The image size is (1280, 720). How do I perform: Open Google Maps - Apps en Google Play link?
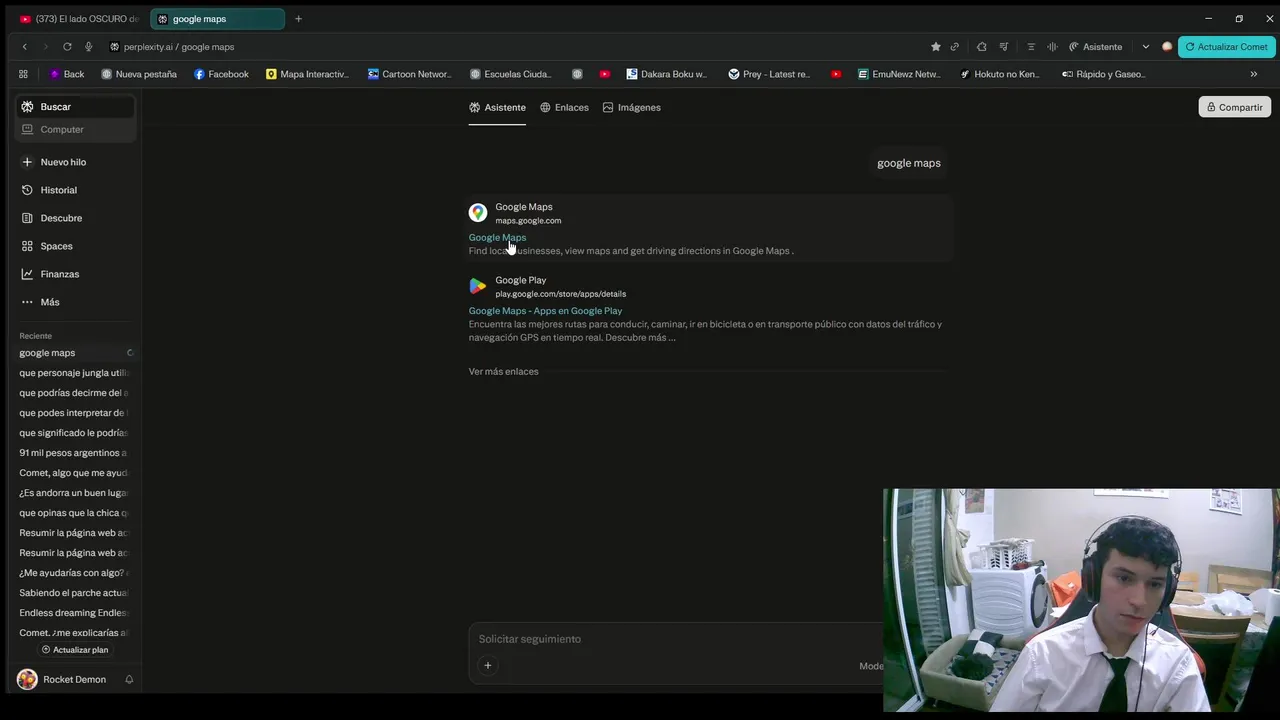[x=545, y=311]
